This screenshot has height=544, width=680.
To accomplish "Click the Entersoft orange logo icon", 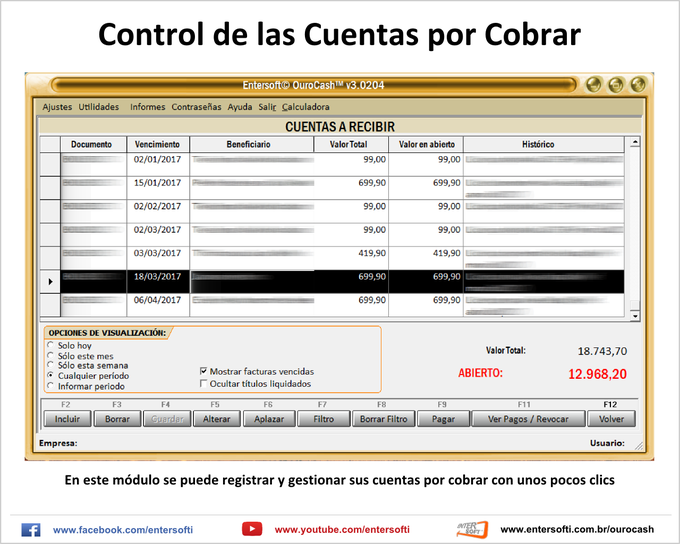I will [472, 529].
